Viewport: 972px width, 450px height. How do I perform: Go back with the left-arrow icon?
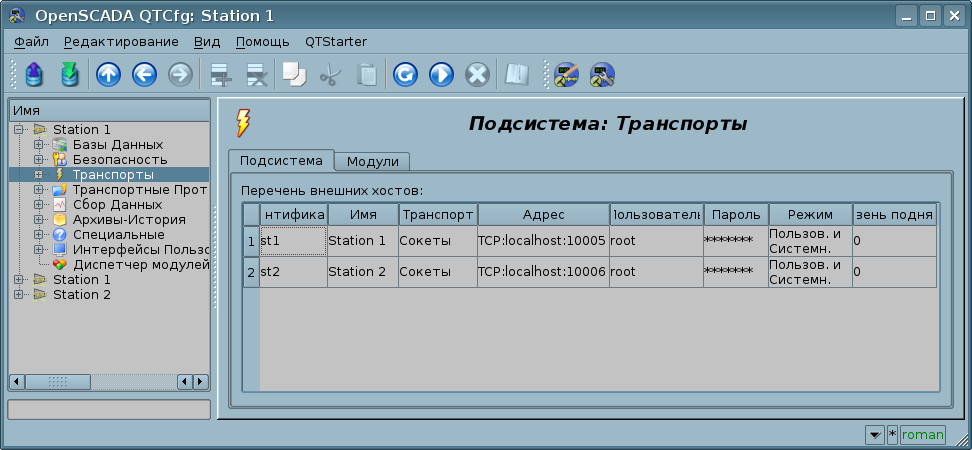[144, 75]
